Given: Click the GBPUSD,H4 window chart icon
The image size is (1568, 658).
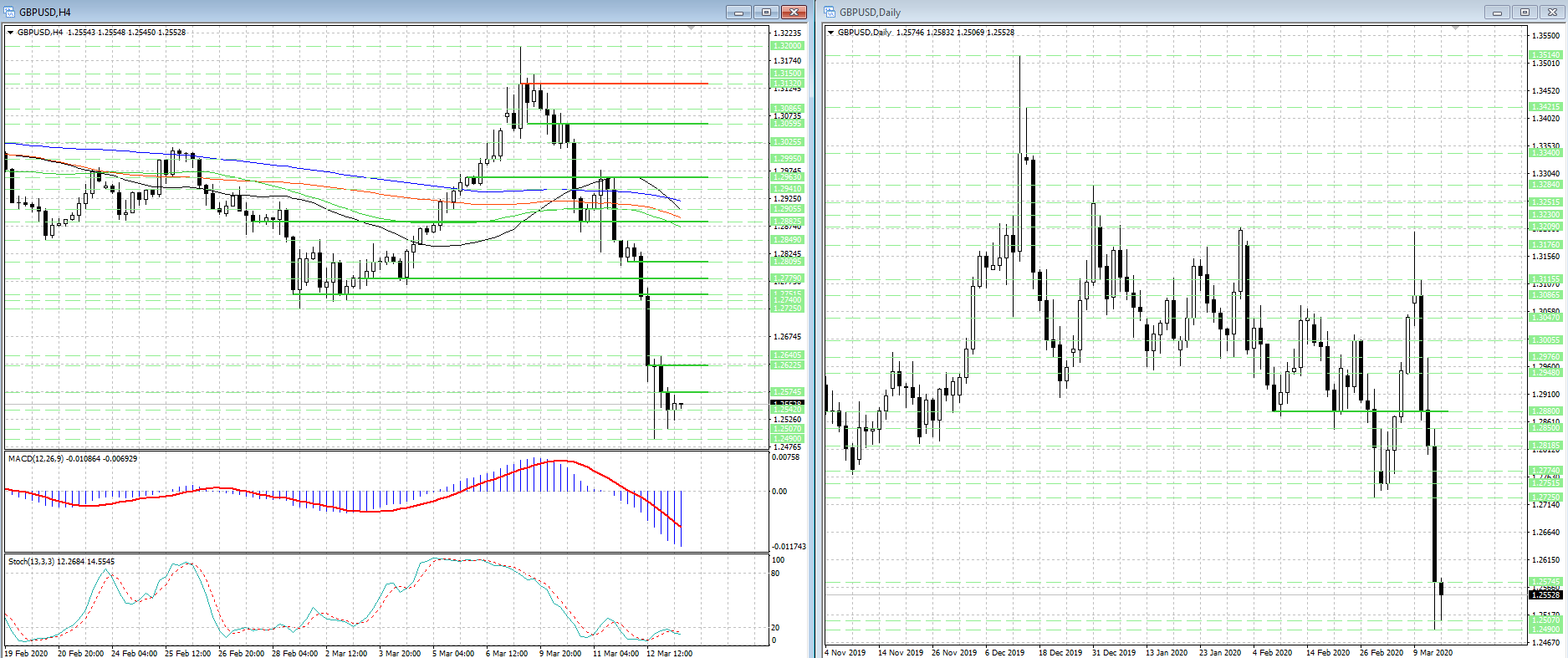Looking at the screenshot, I should 10,12.
